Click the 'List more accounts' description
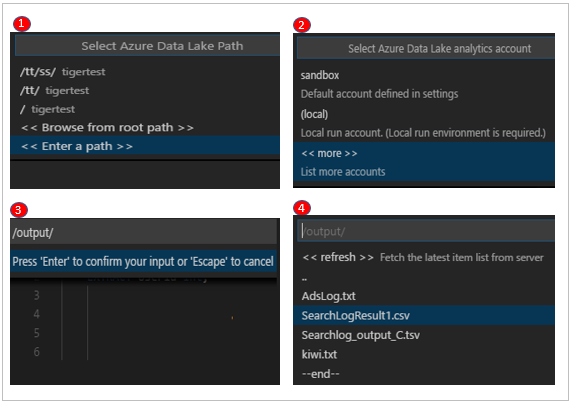The height and width of the screenshot is (403, 571). pos(343,171)
